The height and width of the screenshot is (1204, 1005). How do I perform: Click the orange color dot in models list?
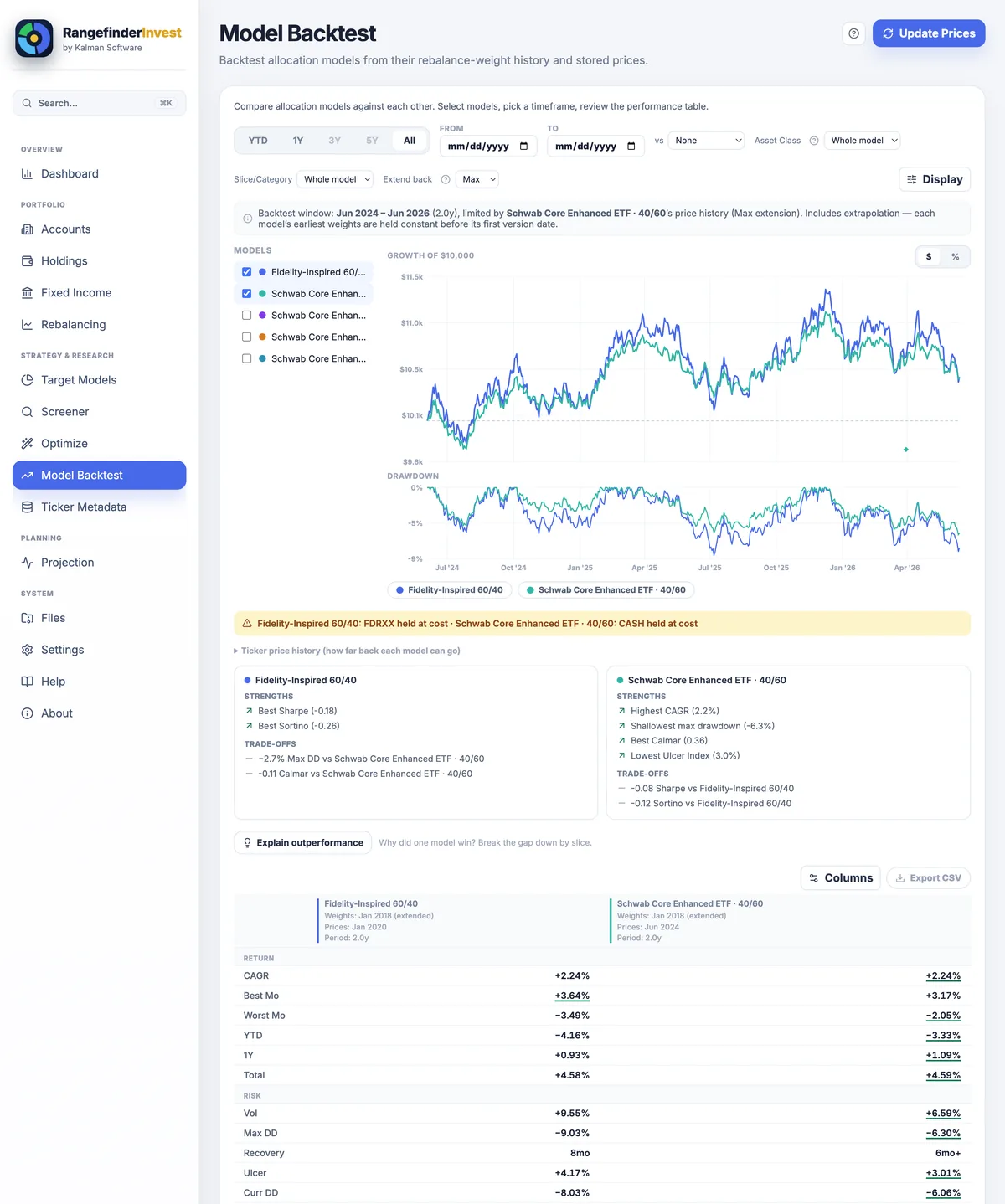coord(263,337)
